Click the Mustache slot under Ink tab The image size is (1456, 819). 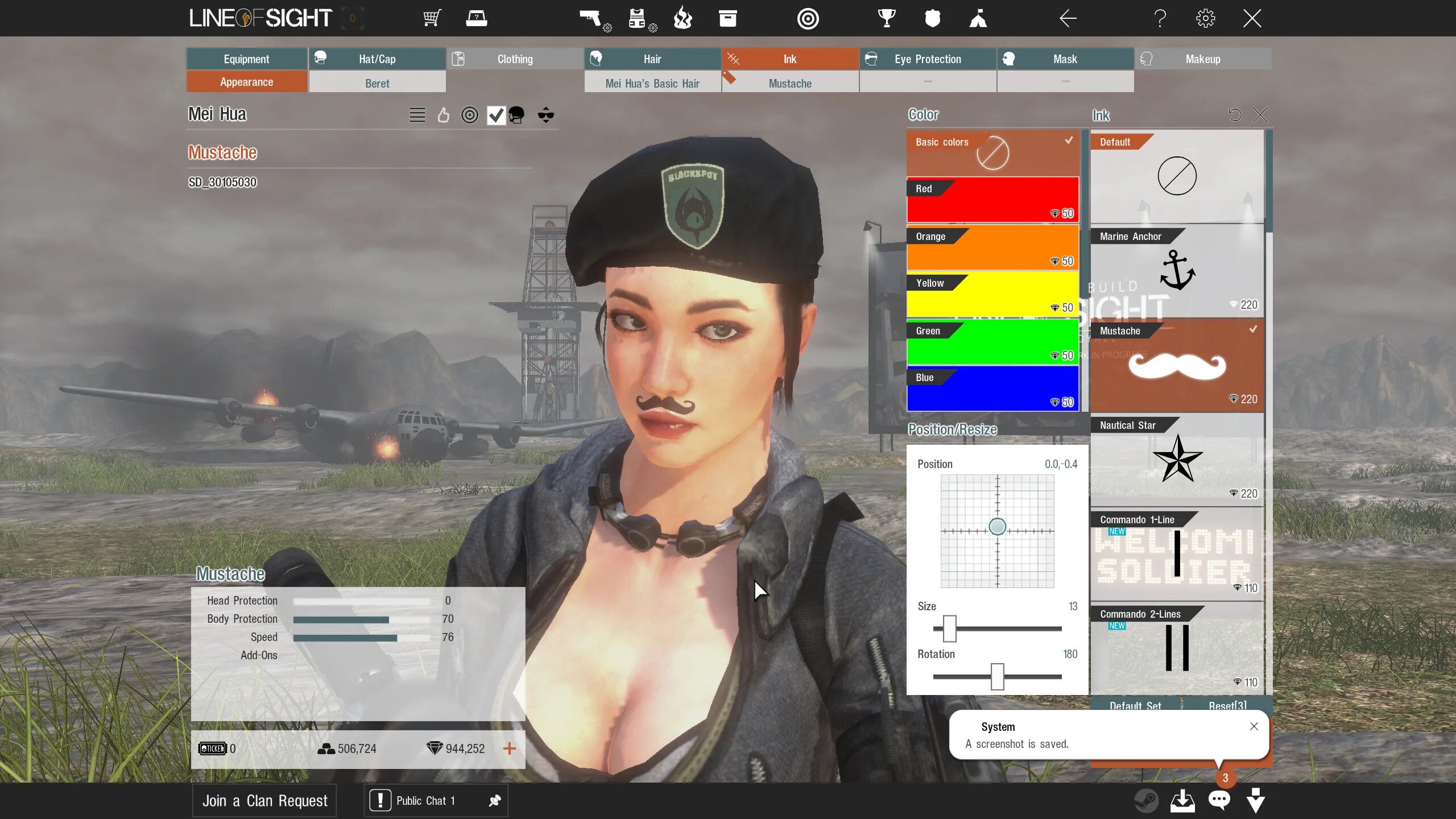790,83
